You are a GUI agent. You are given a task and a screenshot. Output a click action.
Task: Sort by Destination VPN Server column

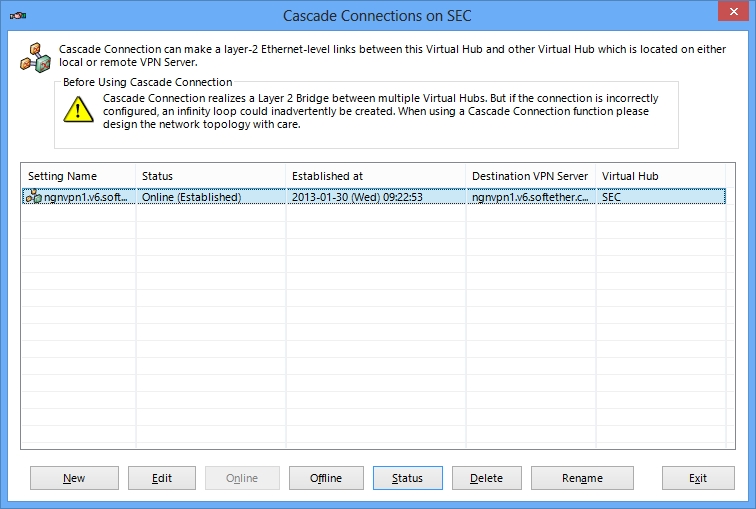[531, 176]
